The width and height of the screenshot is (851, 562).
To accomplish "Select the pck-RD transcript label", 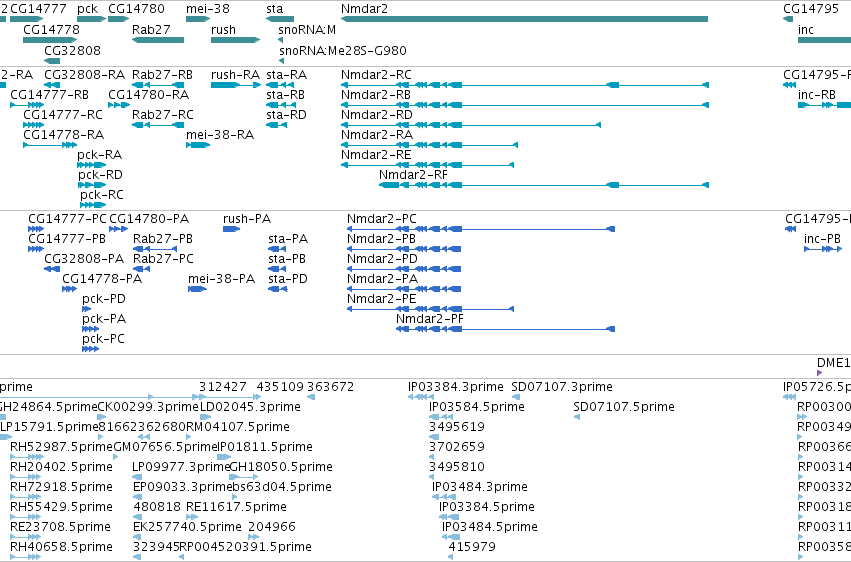I will (100, 175).
